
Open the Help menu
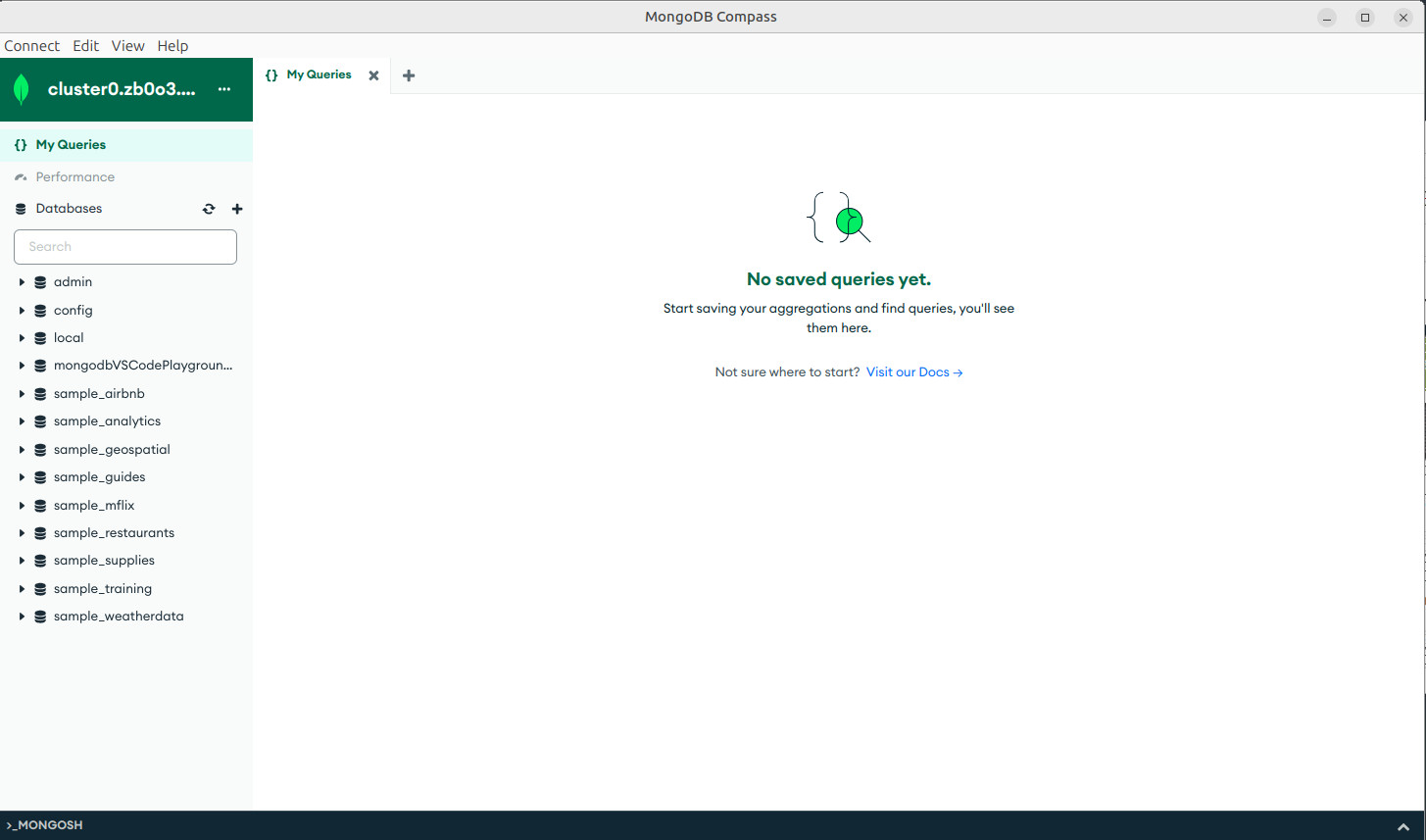click(172, 46)
